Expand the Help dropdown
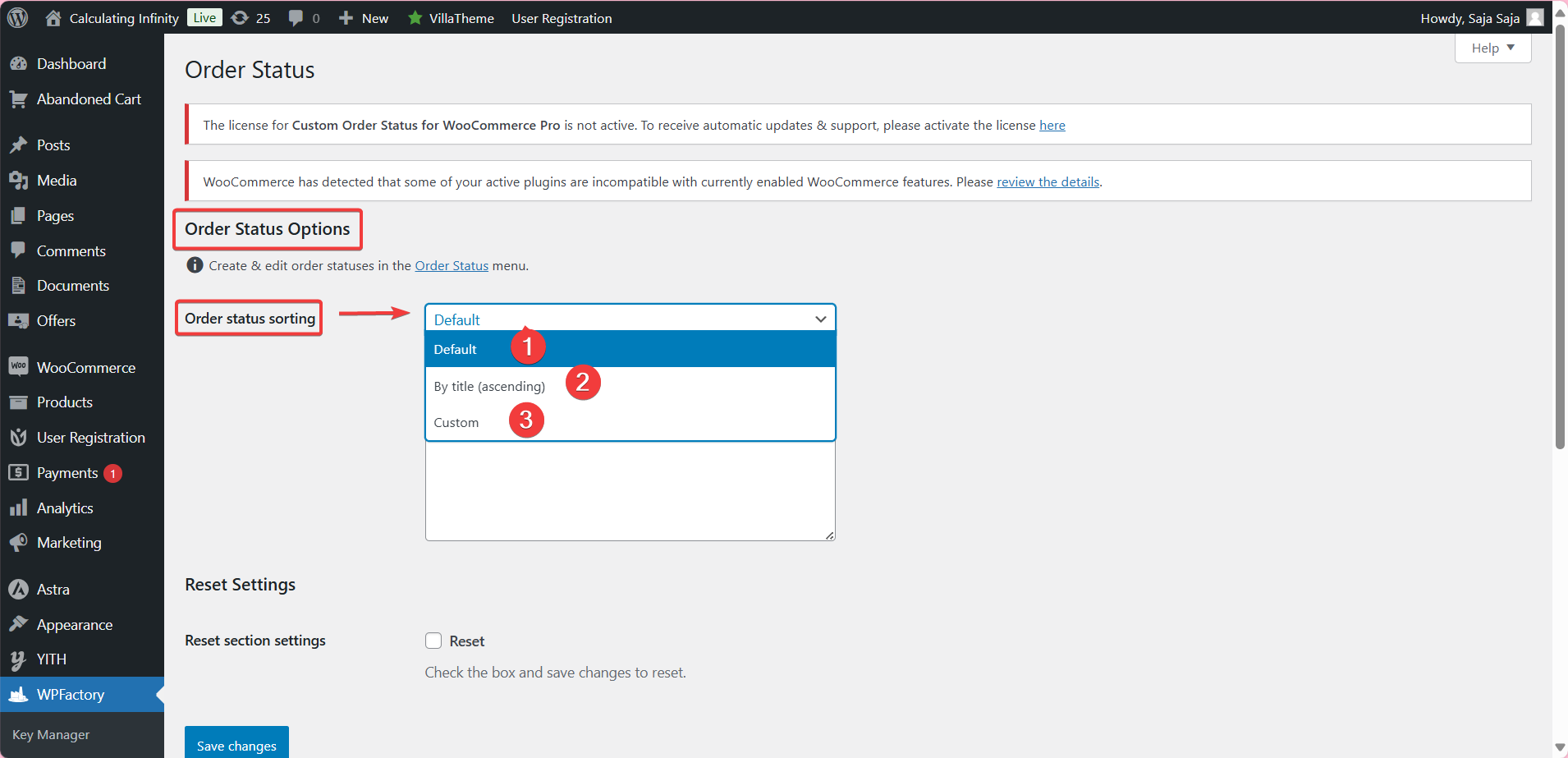 coord(1492,48)
